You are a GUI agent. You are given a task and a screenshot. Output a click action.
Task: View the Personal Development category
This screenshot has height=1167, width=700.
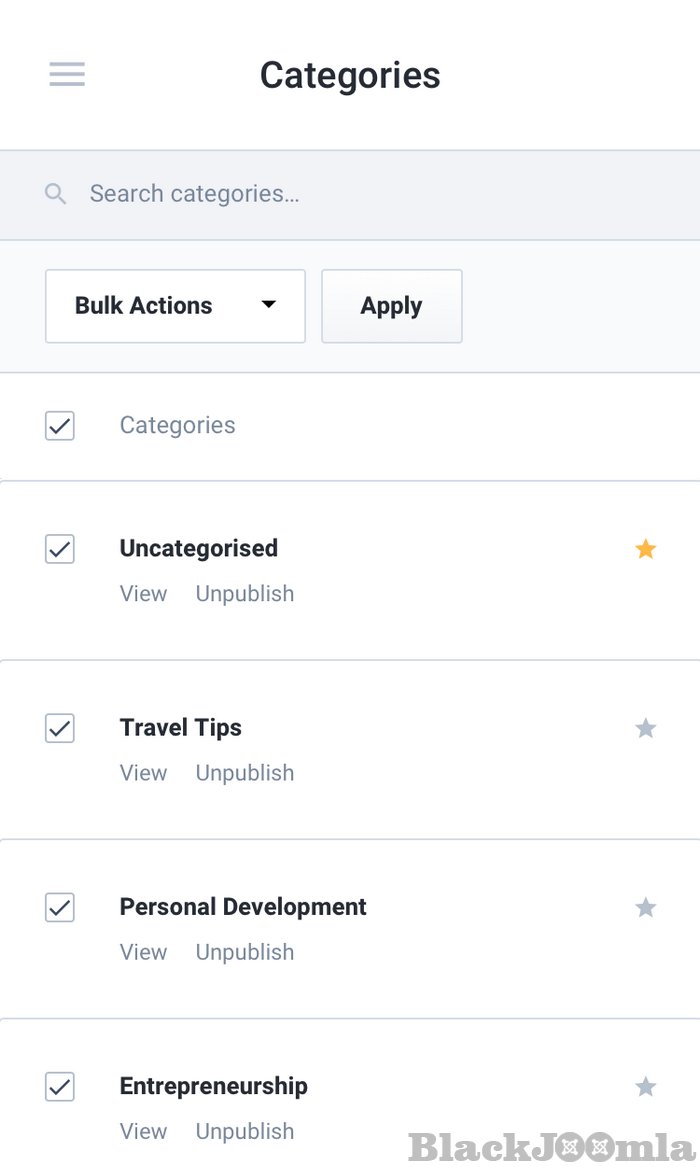pos(143,951)
